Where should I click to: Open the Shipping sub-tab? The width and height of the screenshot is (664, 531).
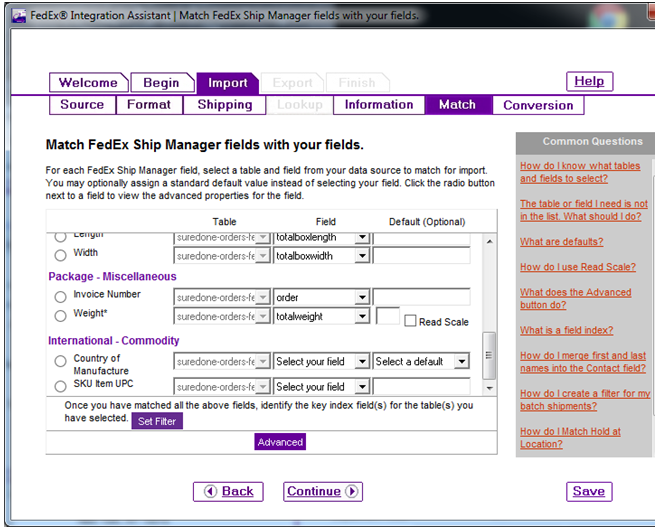224,105
